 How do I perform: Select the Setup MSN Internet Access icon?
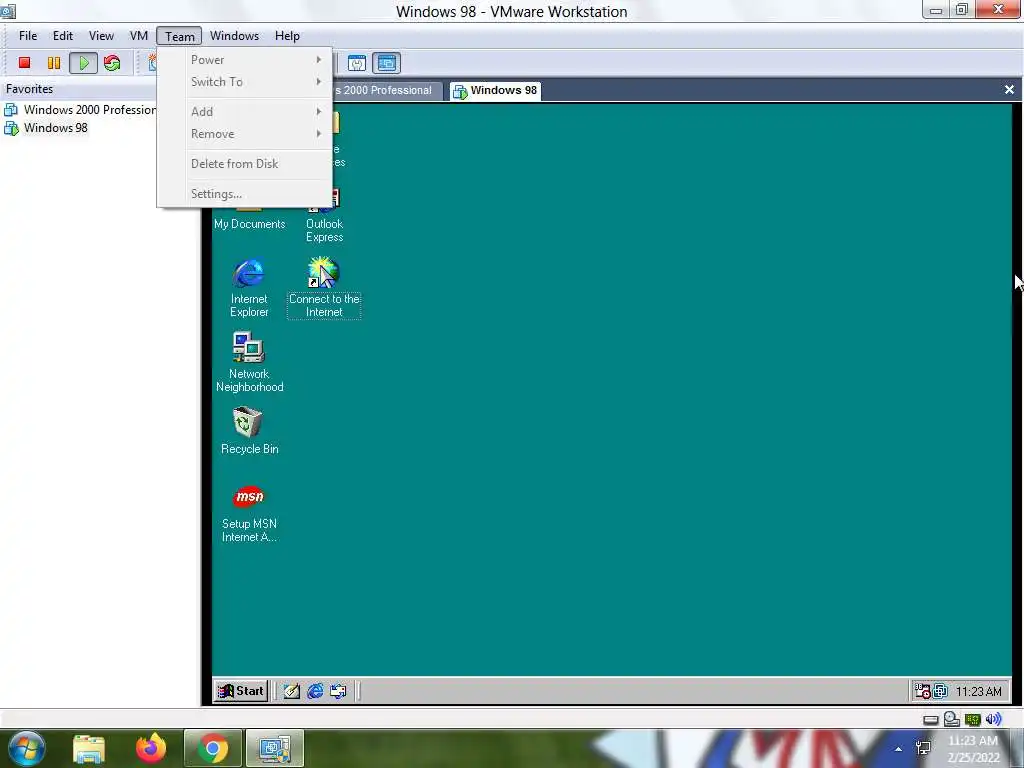pyautogui.click(x=249, y=514)
